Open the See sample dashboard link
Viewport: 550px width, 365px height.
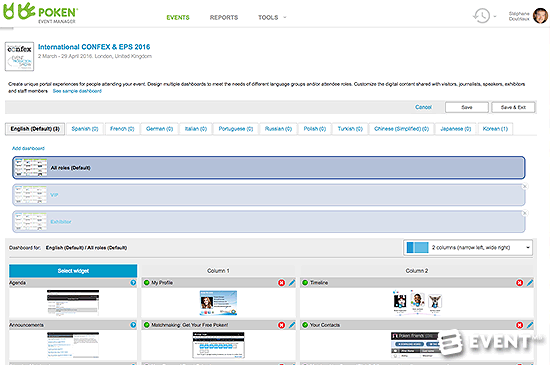(77, 91)
